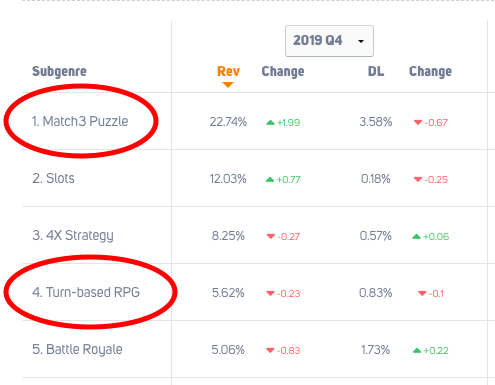Select the Subgenre column header
Image resolution: width=495 pixels, height=385 pixels.
(59, 71)
